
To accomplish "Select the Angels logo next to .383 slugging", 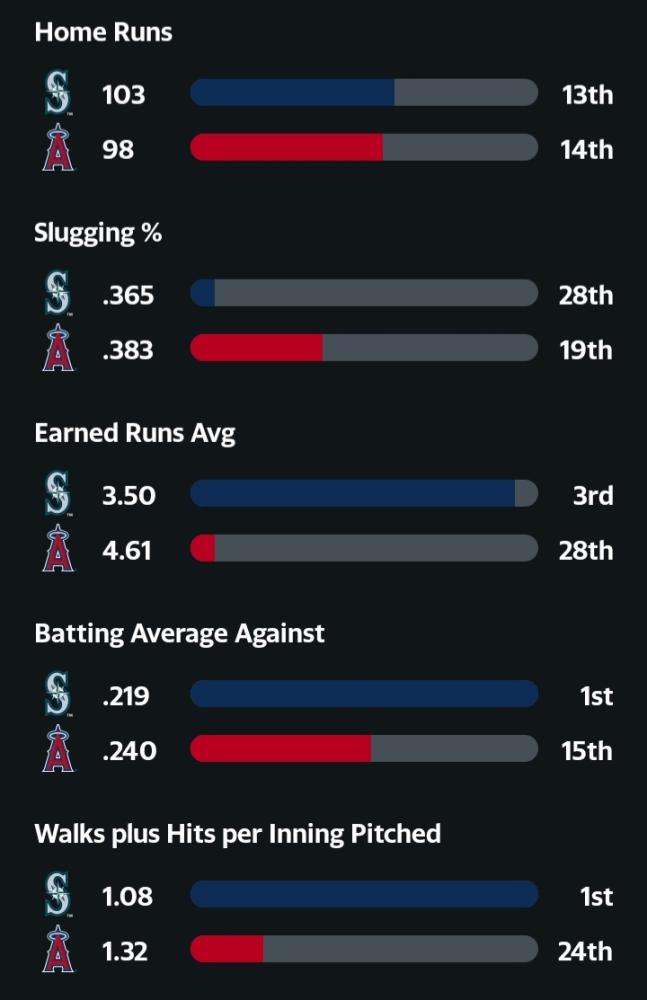I will click(58, 348).
